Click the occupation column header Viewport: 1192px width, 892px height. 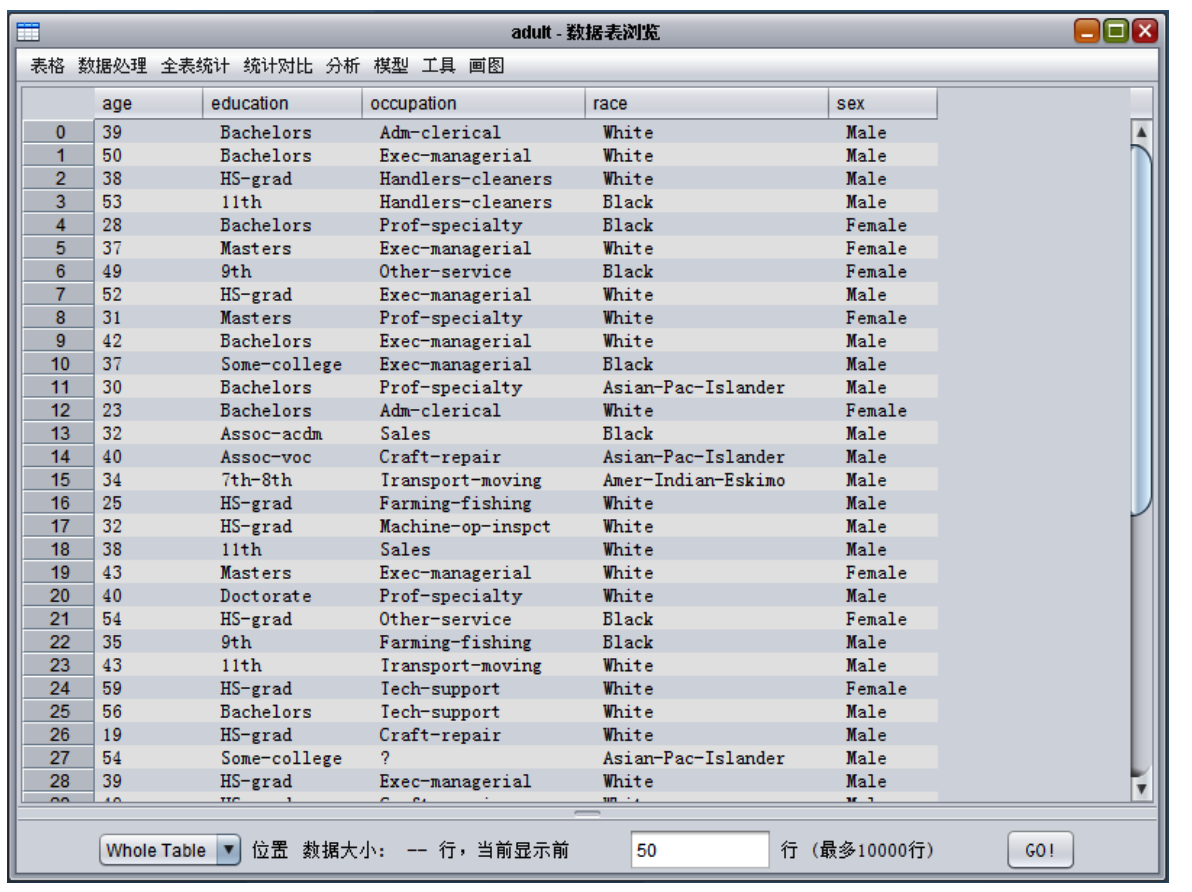474,103
